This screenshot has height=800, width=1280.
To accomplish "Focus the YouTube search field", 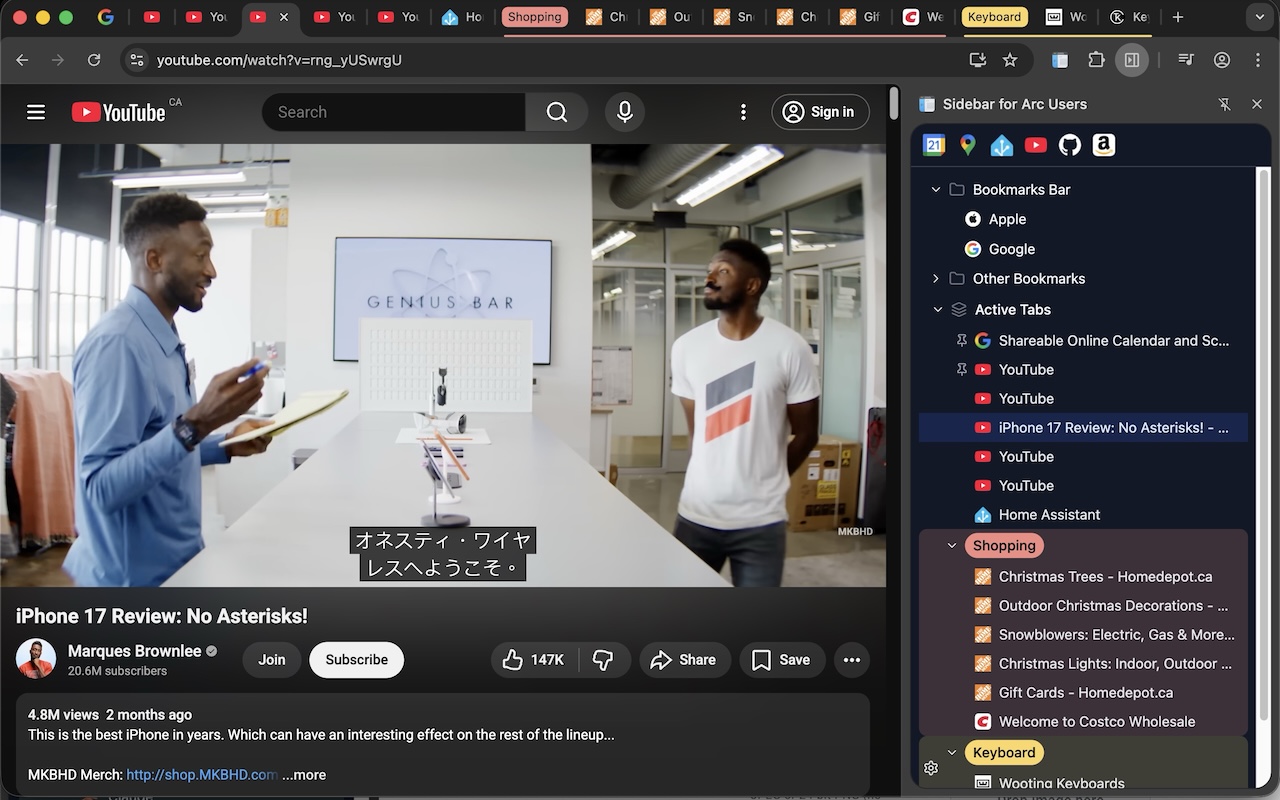I will [394, 112].
